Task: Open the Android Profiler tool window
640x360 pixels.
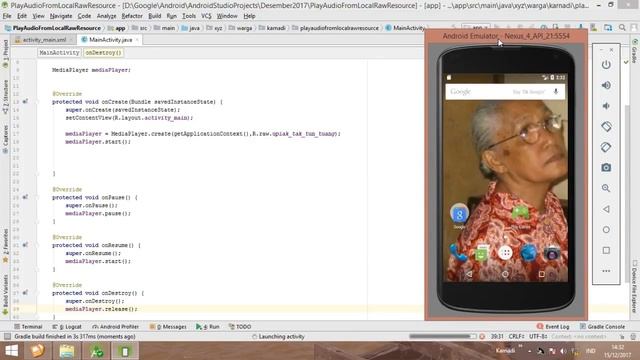Action: [x=116, y=327]
